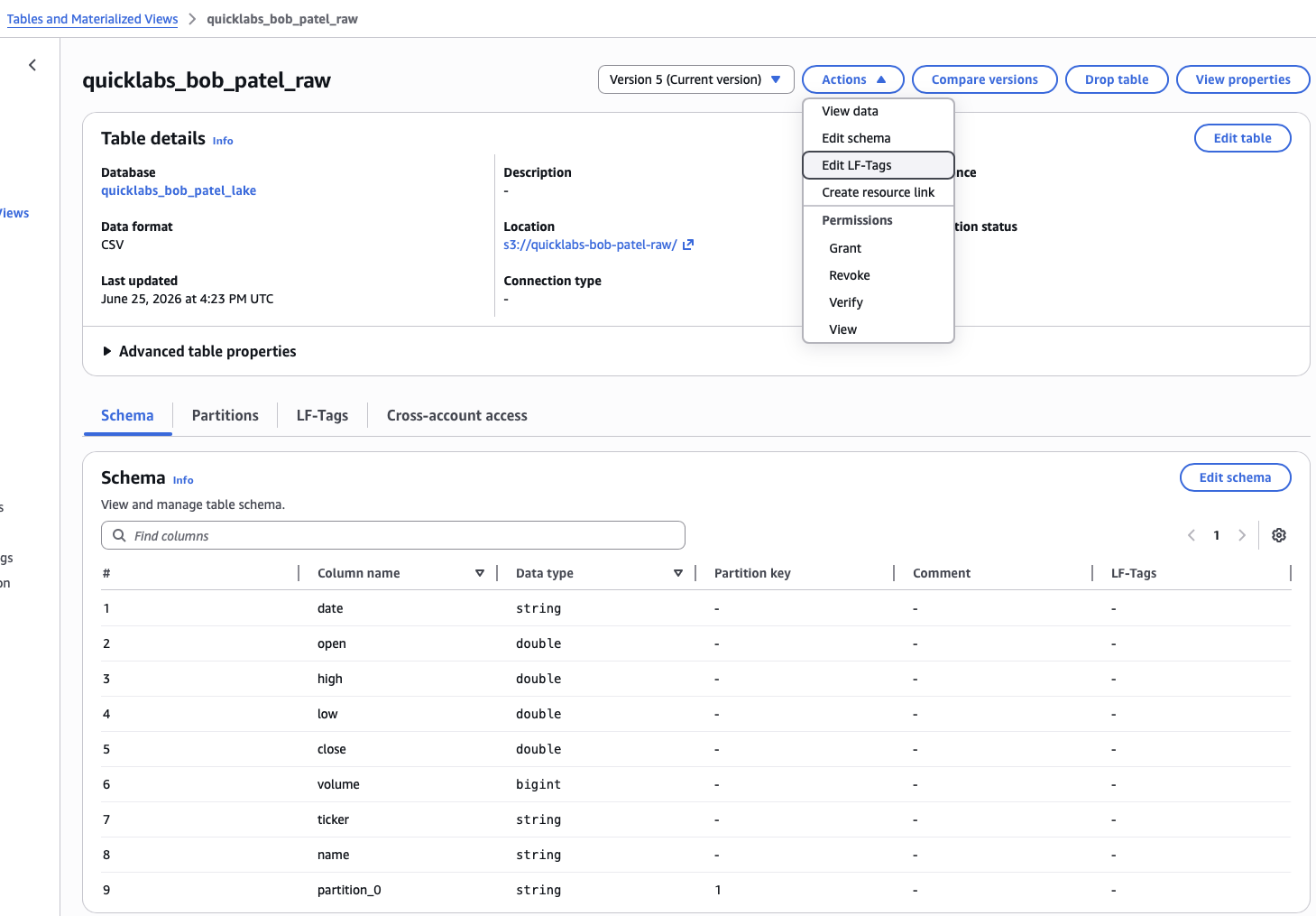Click the Last updated date value
Screen dimensions: 1316x916
[x=188, y=299]
